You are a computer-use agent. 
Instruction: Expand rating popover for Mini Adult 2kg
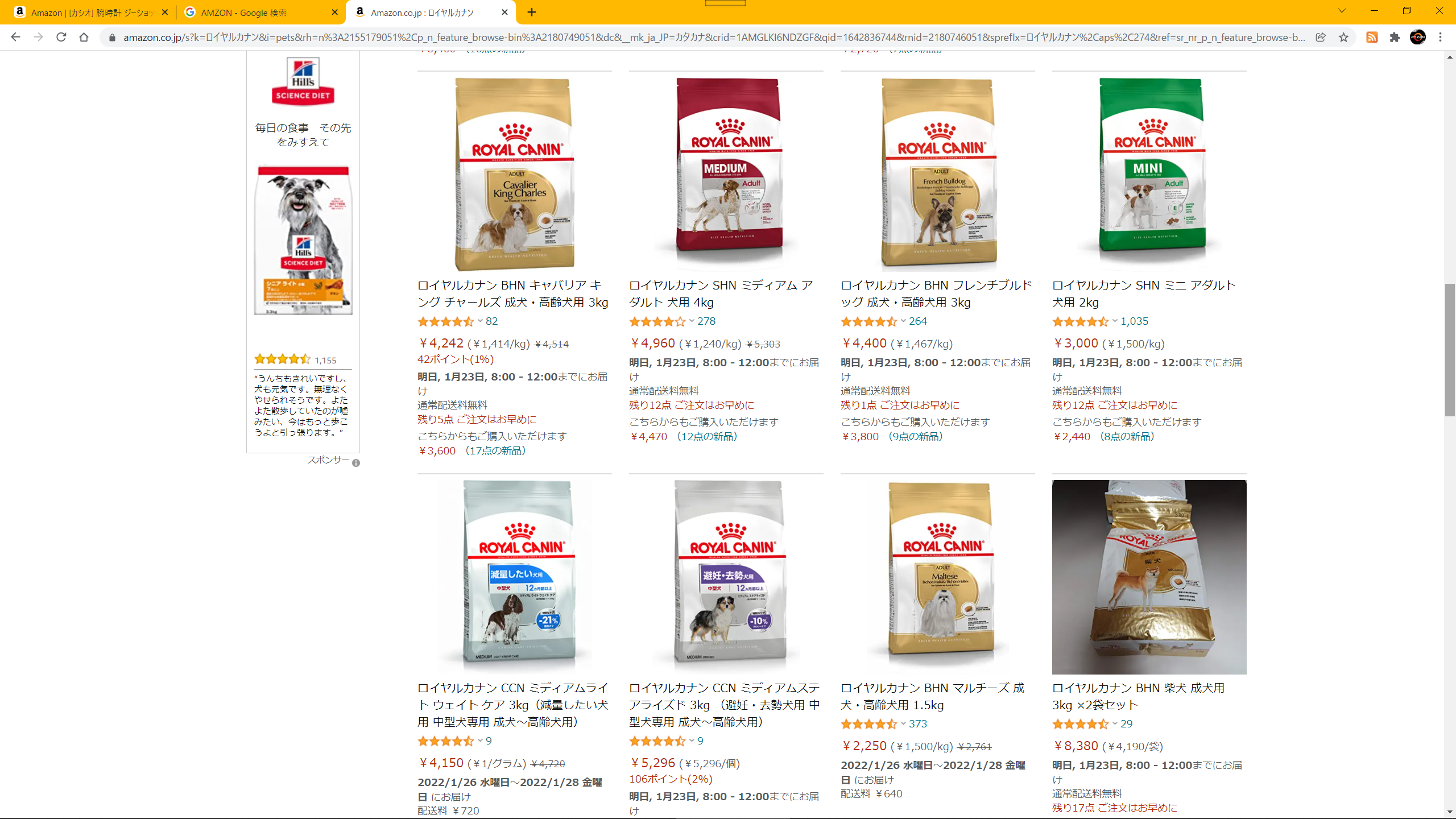tap(1115, 321)
